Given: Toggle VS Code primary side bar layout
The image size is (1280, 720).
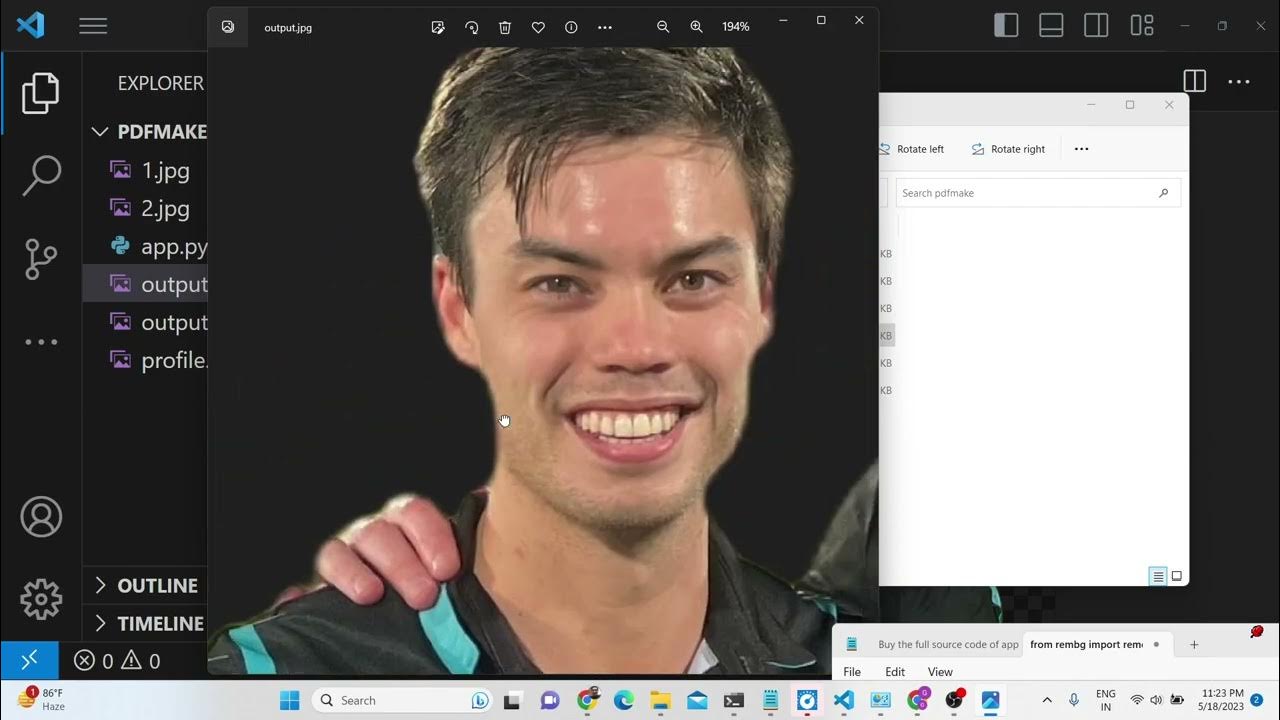Looking at the screenshot, I should pos(1006,25).
